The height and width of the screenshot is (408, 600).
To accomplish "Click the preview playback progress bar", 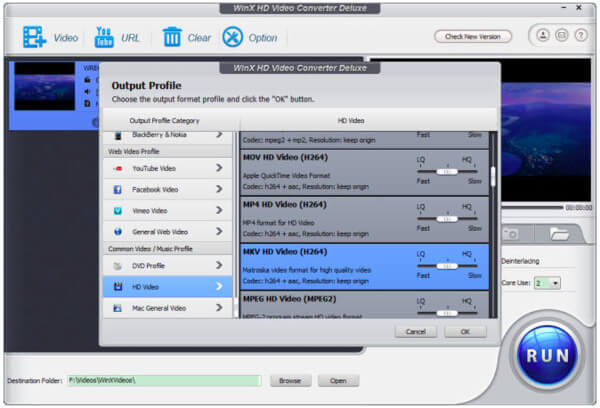I will [532, 207].
